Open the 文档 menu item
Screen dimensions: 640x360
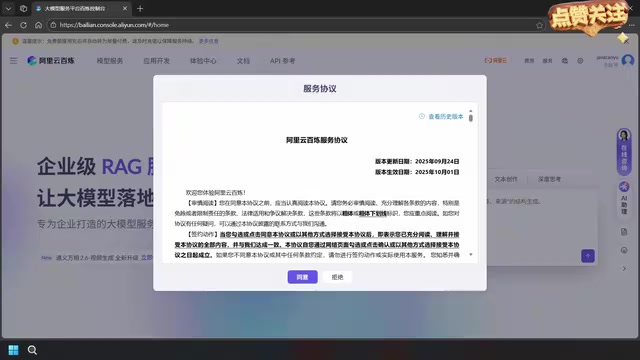[x=243, y=60]
